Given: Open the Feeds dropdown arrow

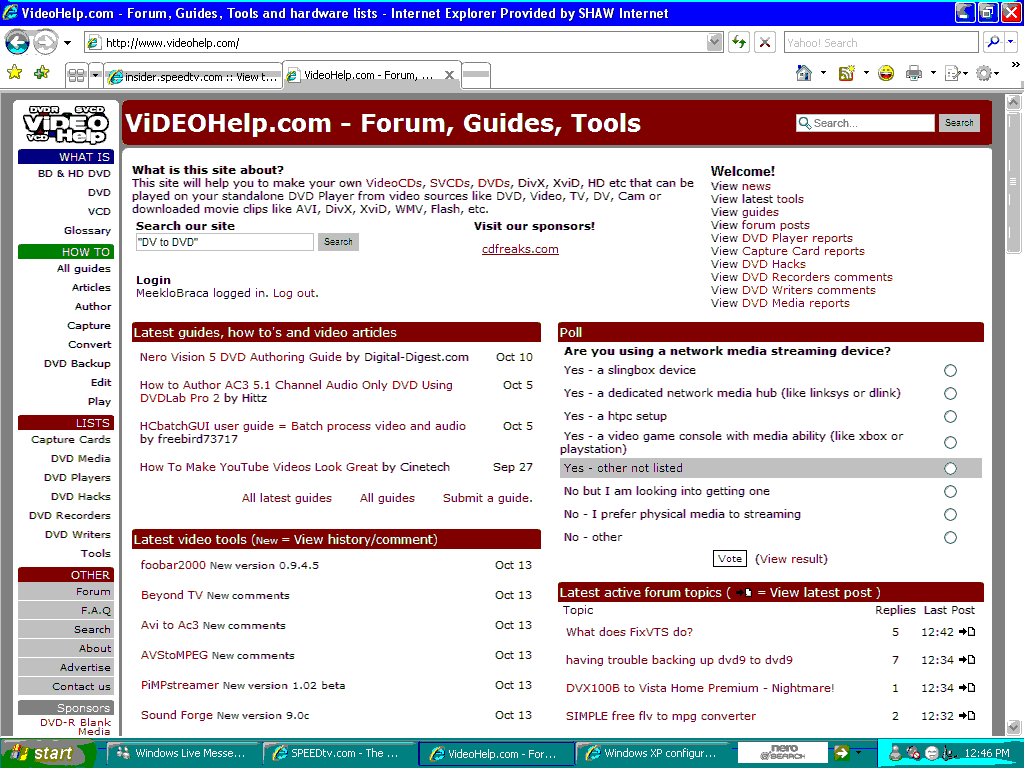Looking at the screenshot, I should tap(866, 73).
